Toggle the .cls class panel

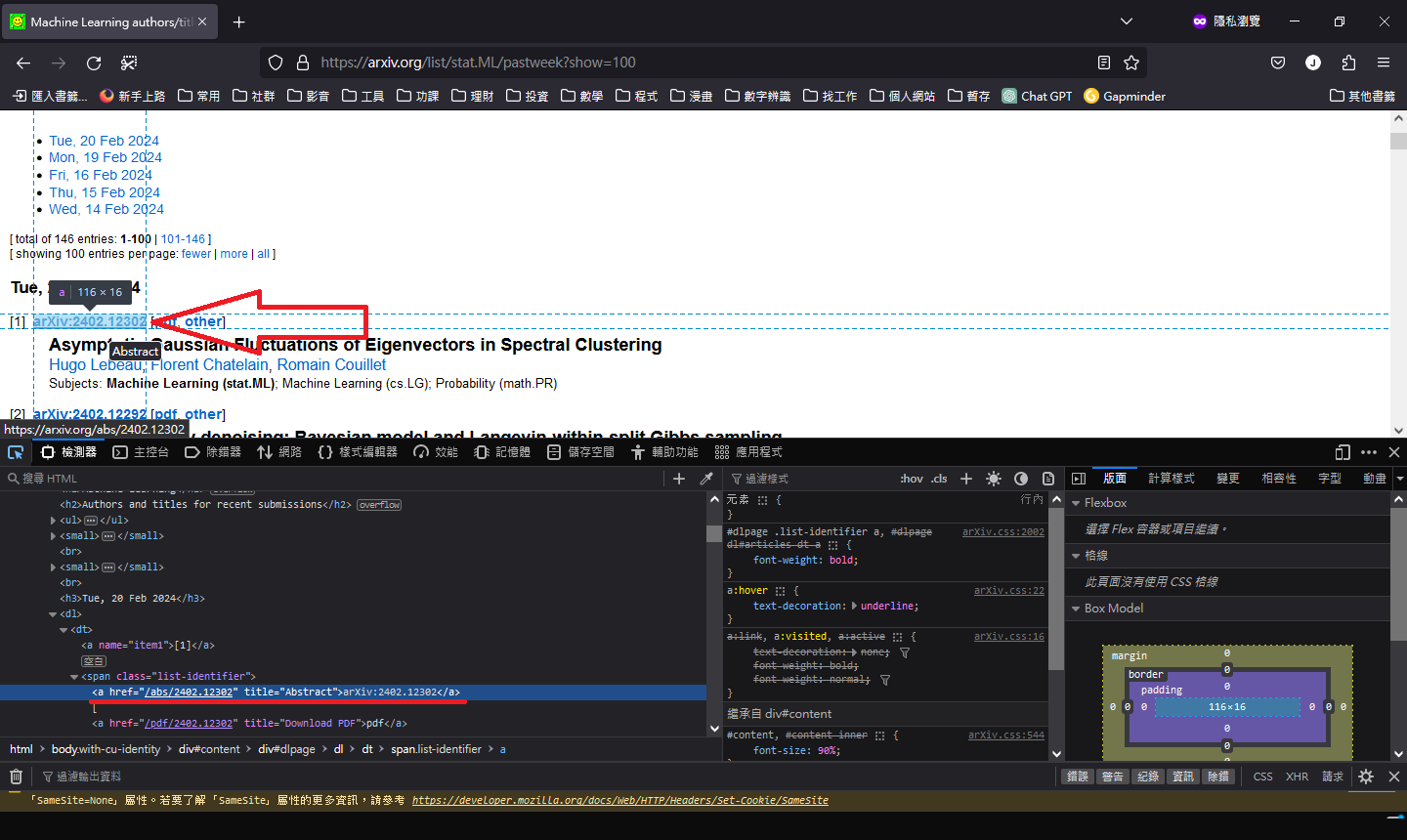point(939,479)
